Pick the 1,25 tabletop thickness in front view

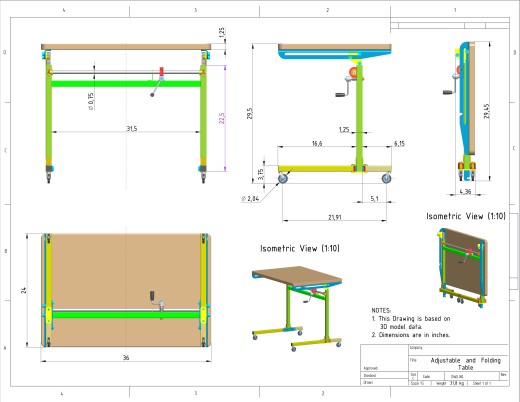click(x=222, y=32)
